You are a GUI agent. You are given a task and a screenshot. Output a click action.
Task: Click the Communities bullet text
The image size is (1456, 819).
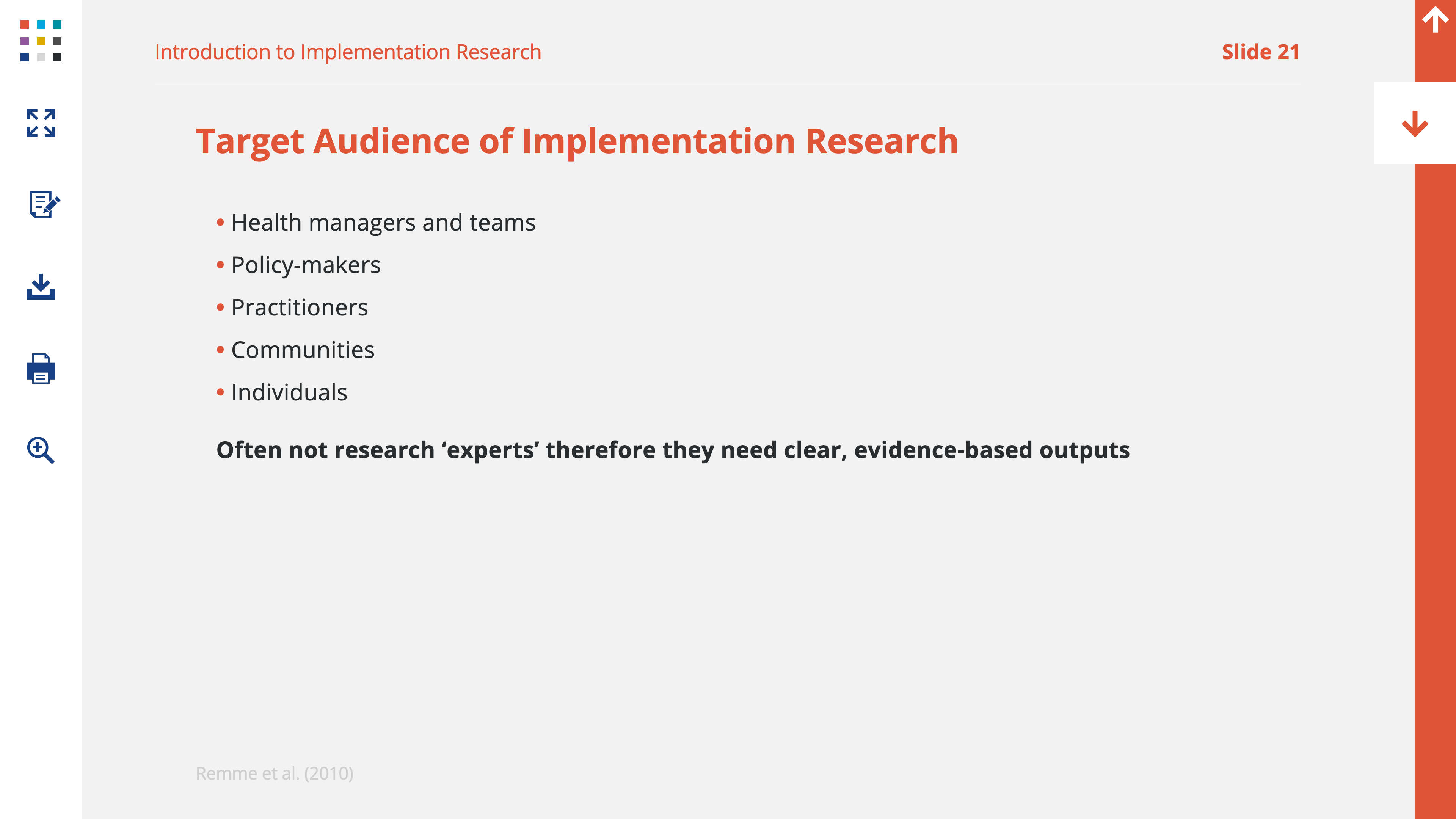pyautogui.click(x=303, y=350)
